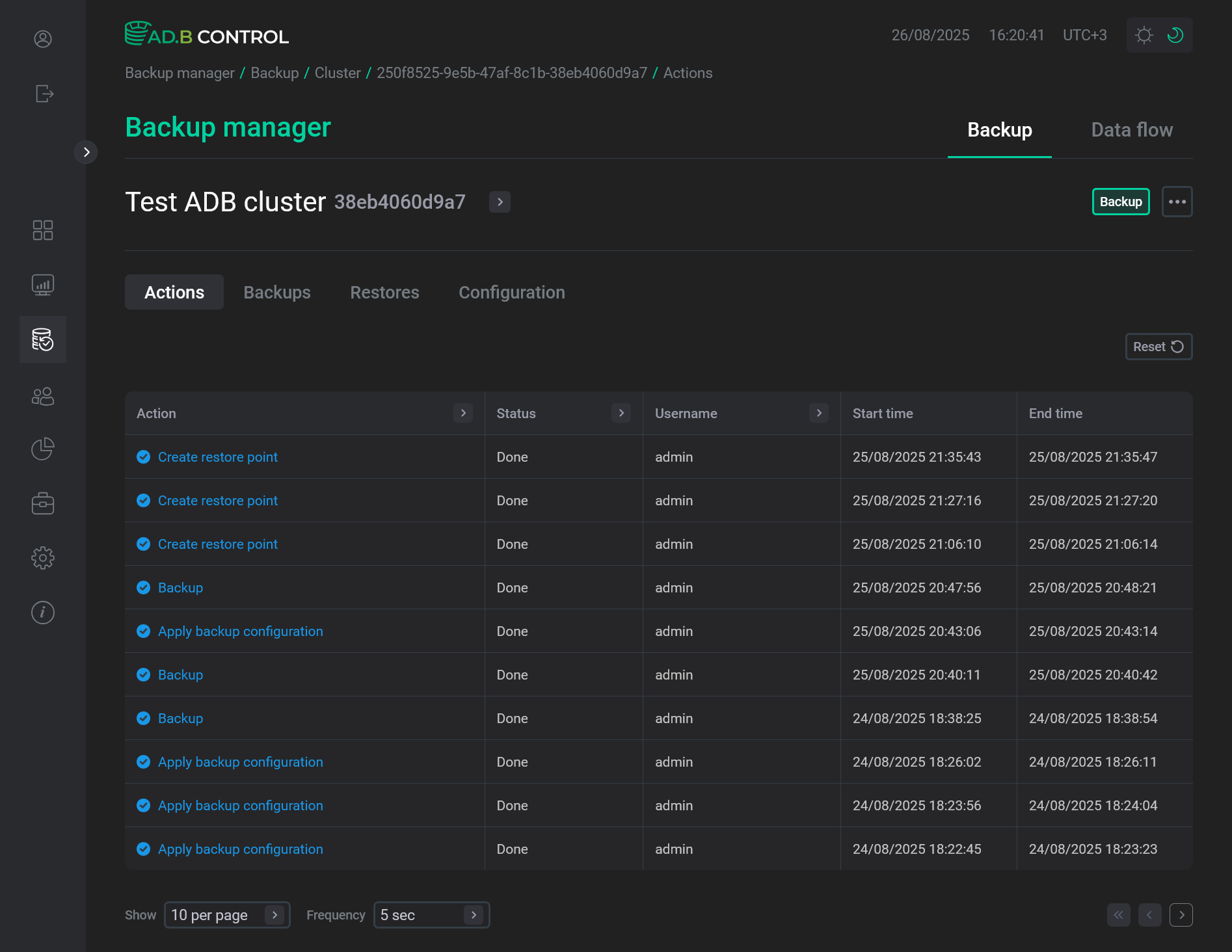Open the Create restore point action link
This screenshot has width=1232, height=952.
click(x=217, y=456)
